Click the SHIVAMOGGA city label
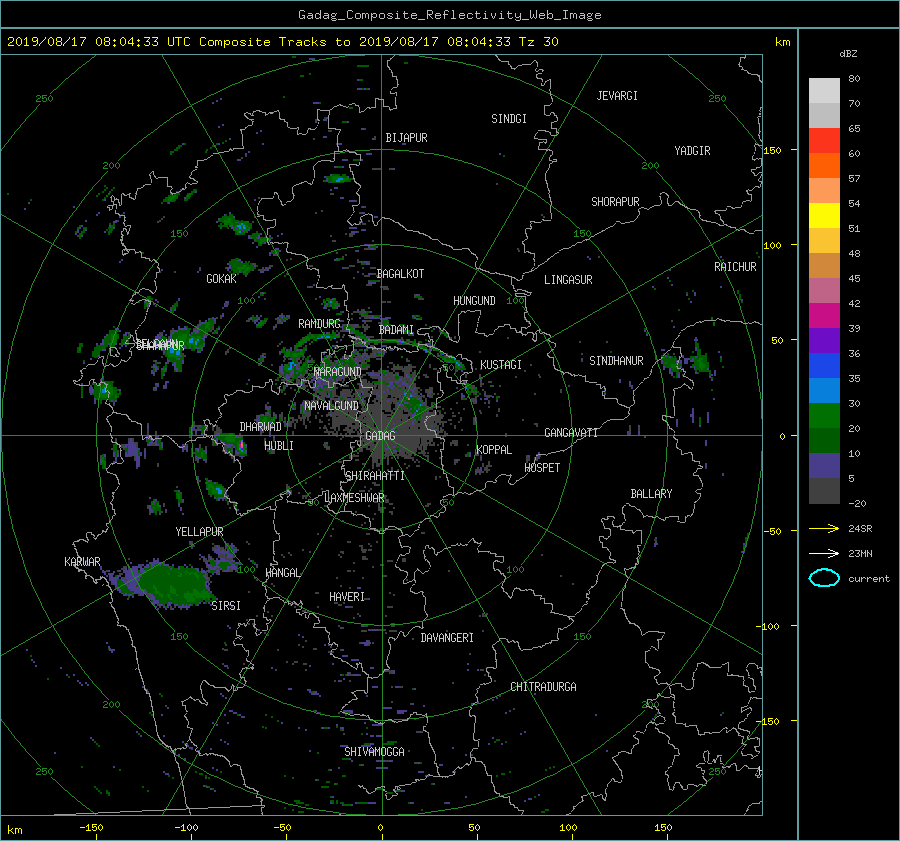900x841 pixels. click(x=374, y=751)
